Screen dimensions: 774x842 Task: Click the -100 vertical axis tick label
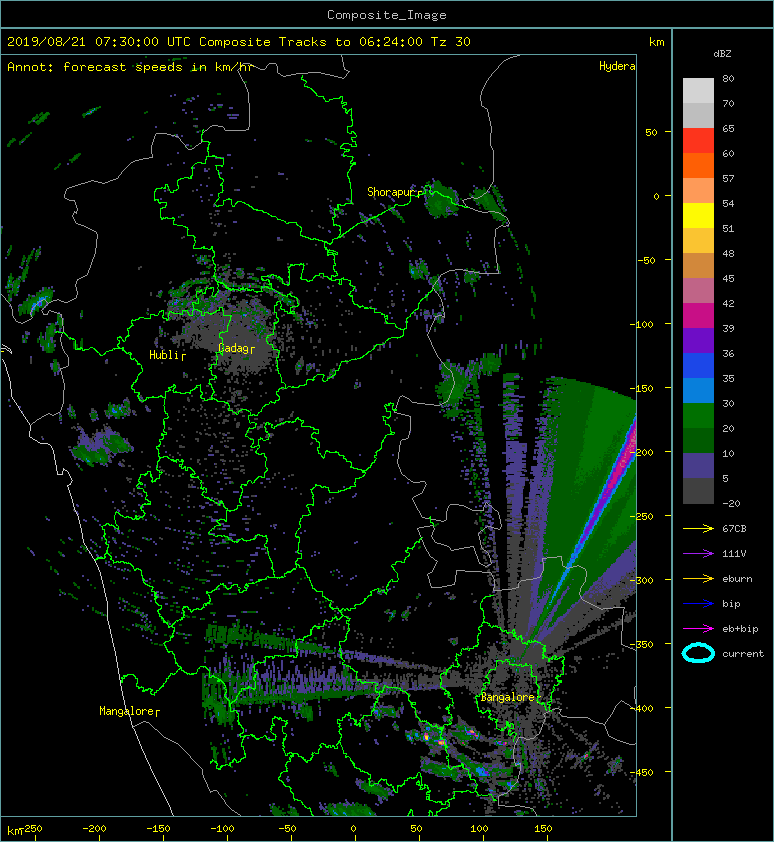pos(641,324)
